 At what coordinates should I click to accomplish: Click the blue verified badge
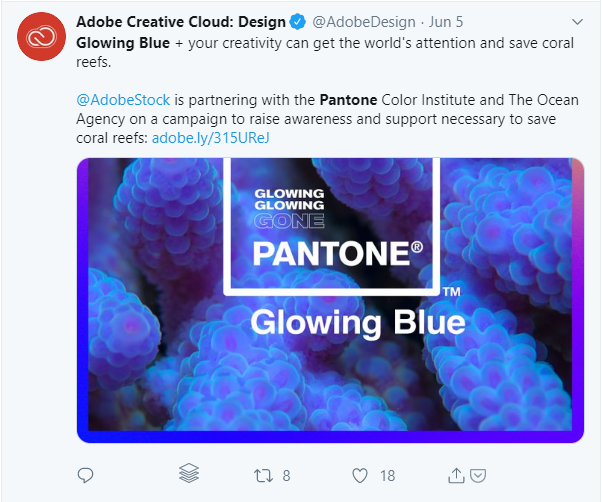298,21
